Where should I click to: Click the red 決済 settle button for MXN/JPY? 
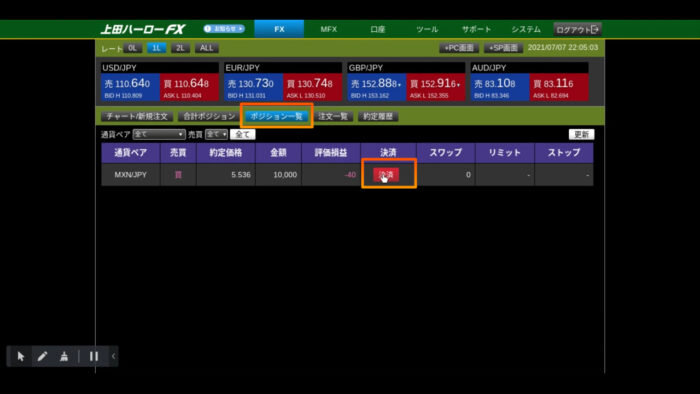[386, 174]
